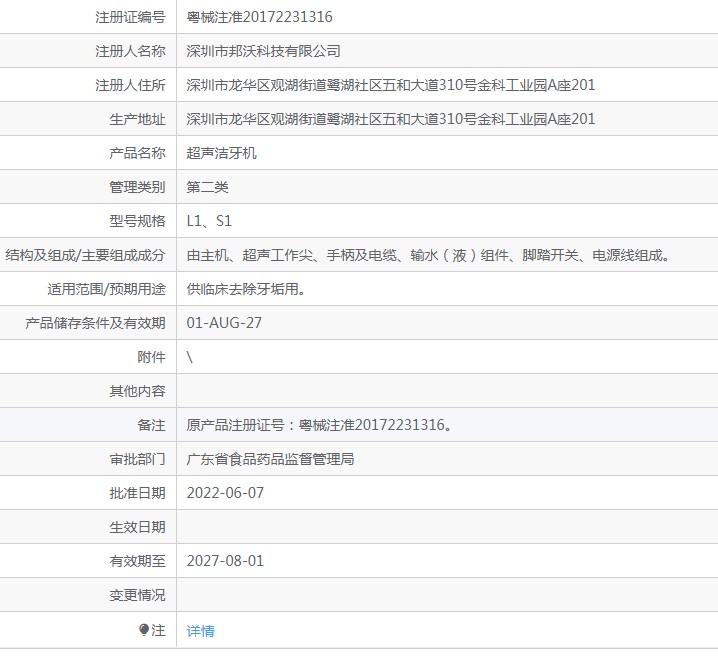
Task: Click the 注册证编号 label
Action: (130, 17)
